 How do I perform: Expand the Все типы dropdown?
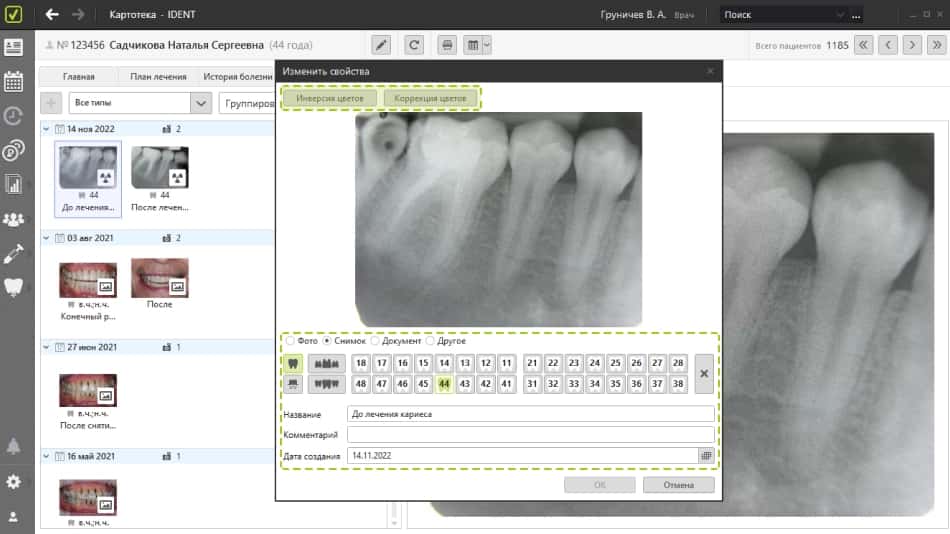tap(201, 104)
